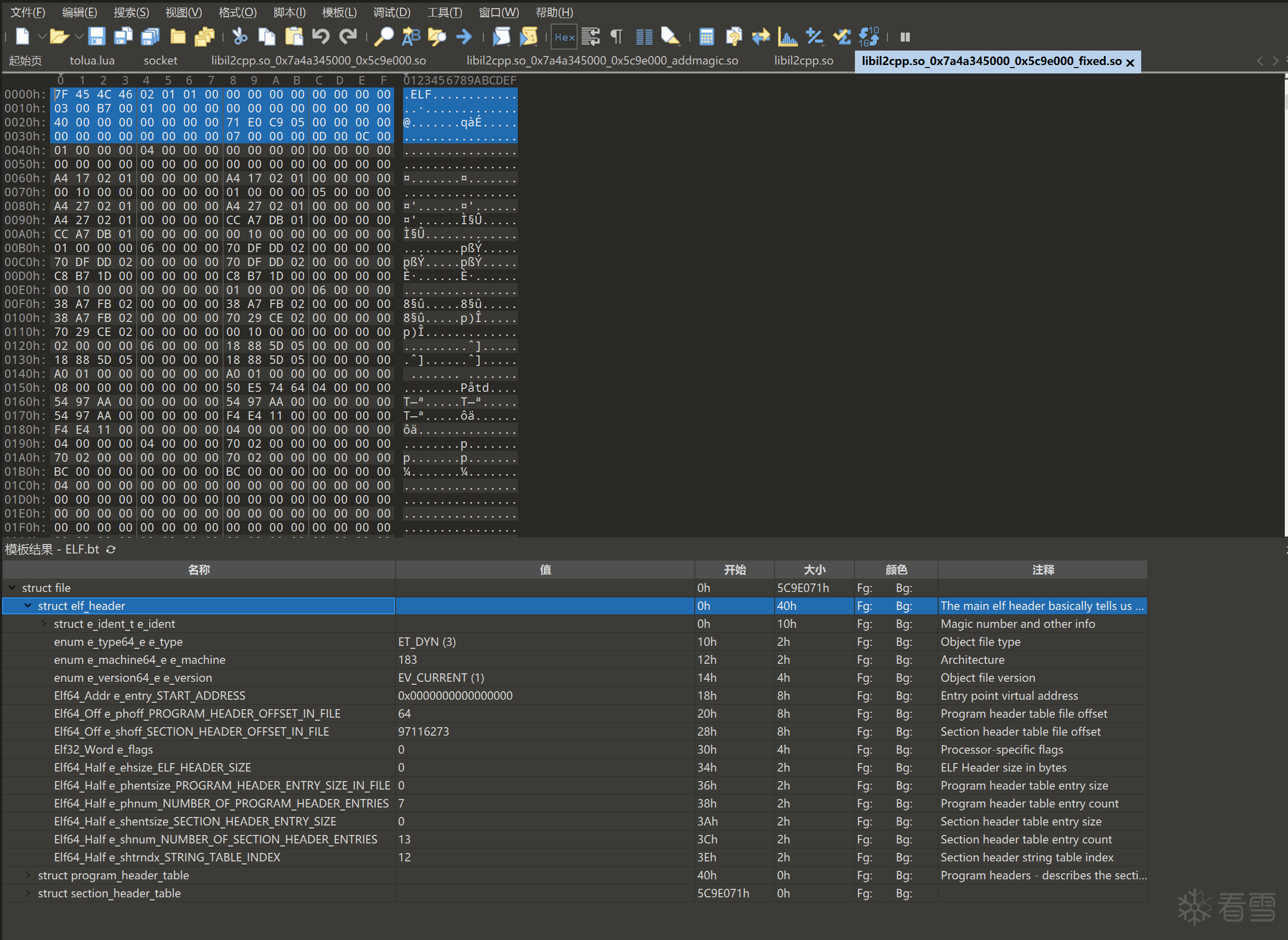
Task: Click the 注释 column header
Action: coord(1043,570)
